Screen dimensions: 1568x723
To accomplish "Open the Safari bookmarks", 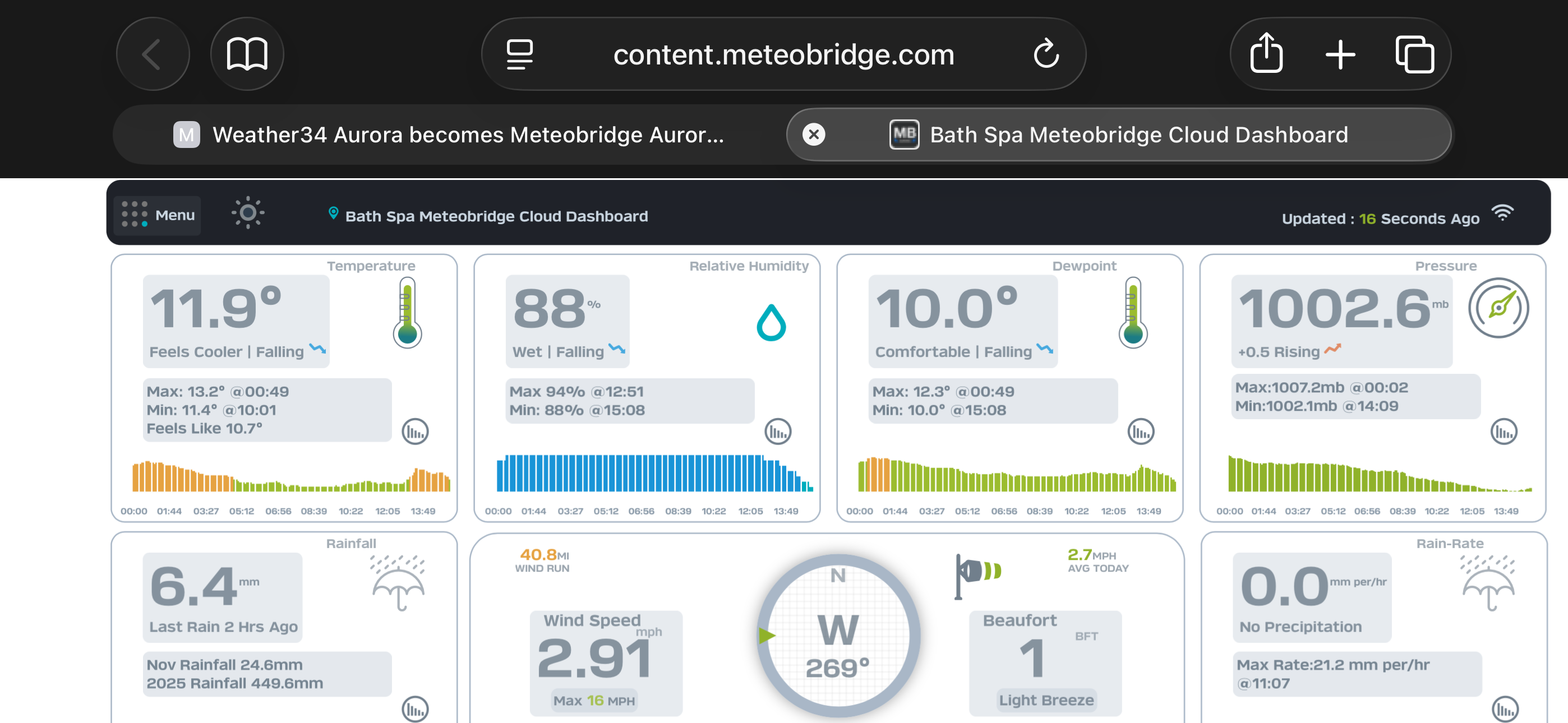I will click(x=247, y=55).
